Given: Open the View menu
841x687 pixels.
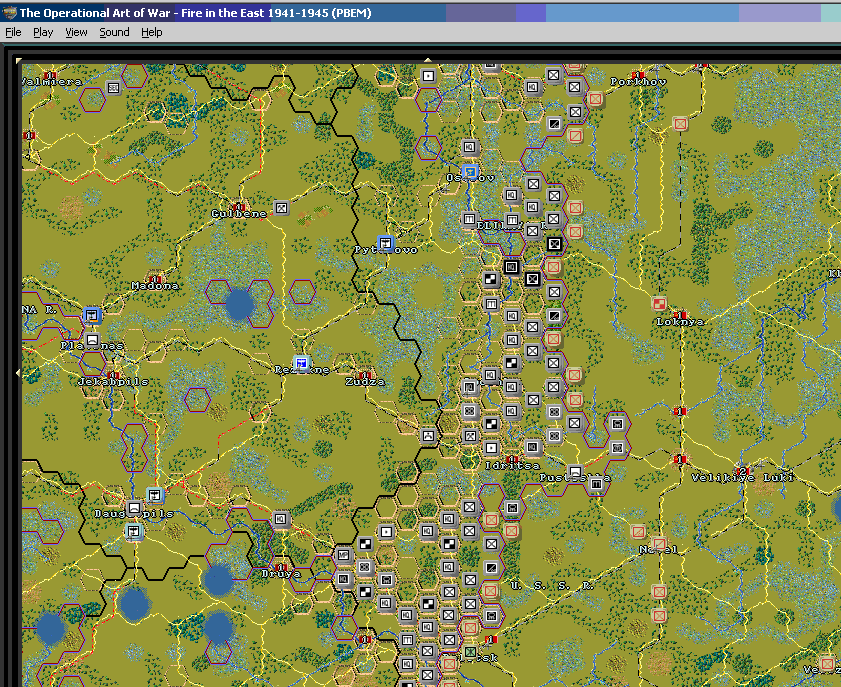Looking at the screenshot, I should [76, 32].
